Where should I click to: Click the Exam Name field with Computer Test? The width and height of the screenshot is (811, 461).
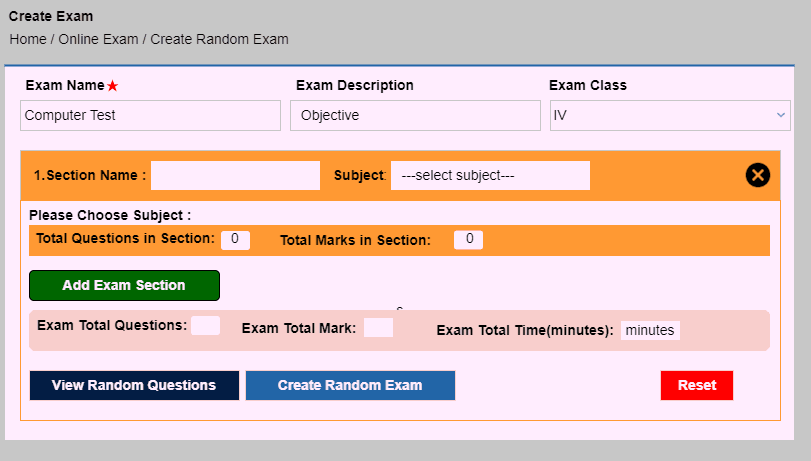click(150, 115)
